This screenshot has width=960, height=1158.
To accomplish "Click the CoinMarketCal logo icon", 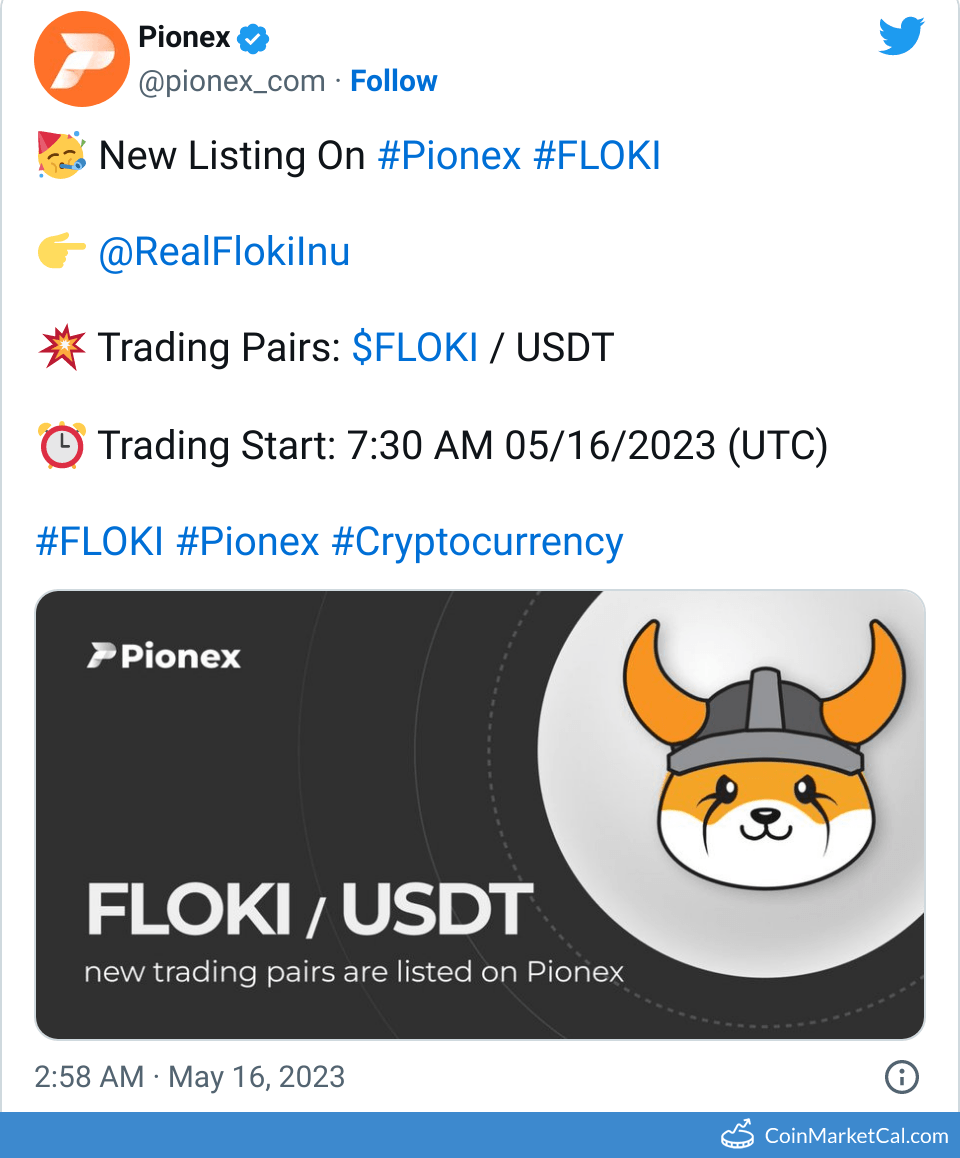I will pyautogui.click(x=737, y=1135).
